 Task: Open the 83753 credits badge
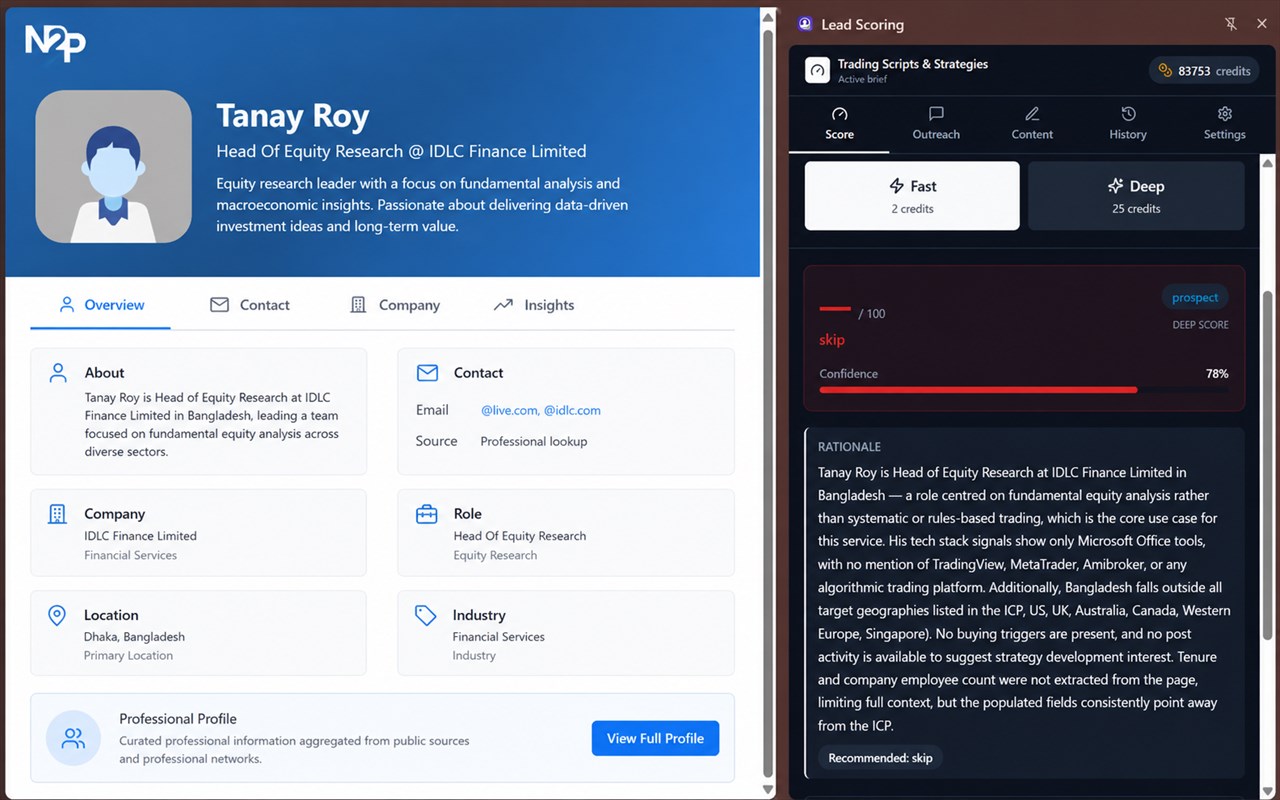1204,71
